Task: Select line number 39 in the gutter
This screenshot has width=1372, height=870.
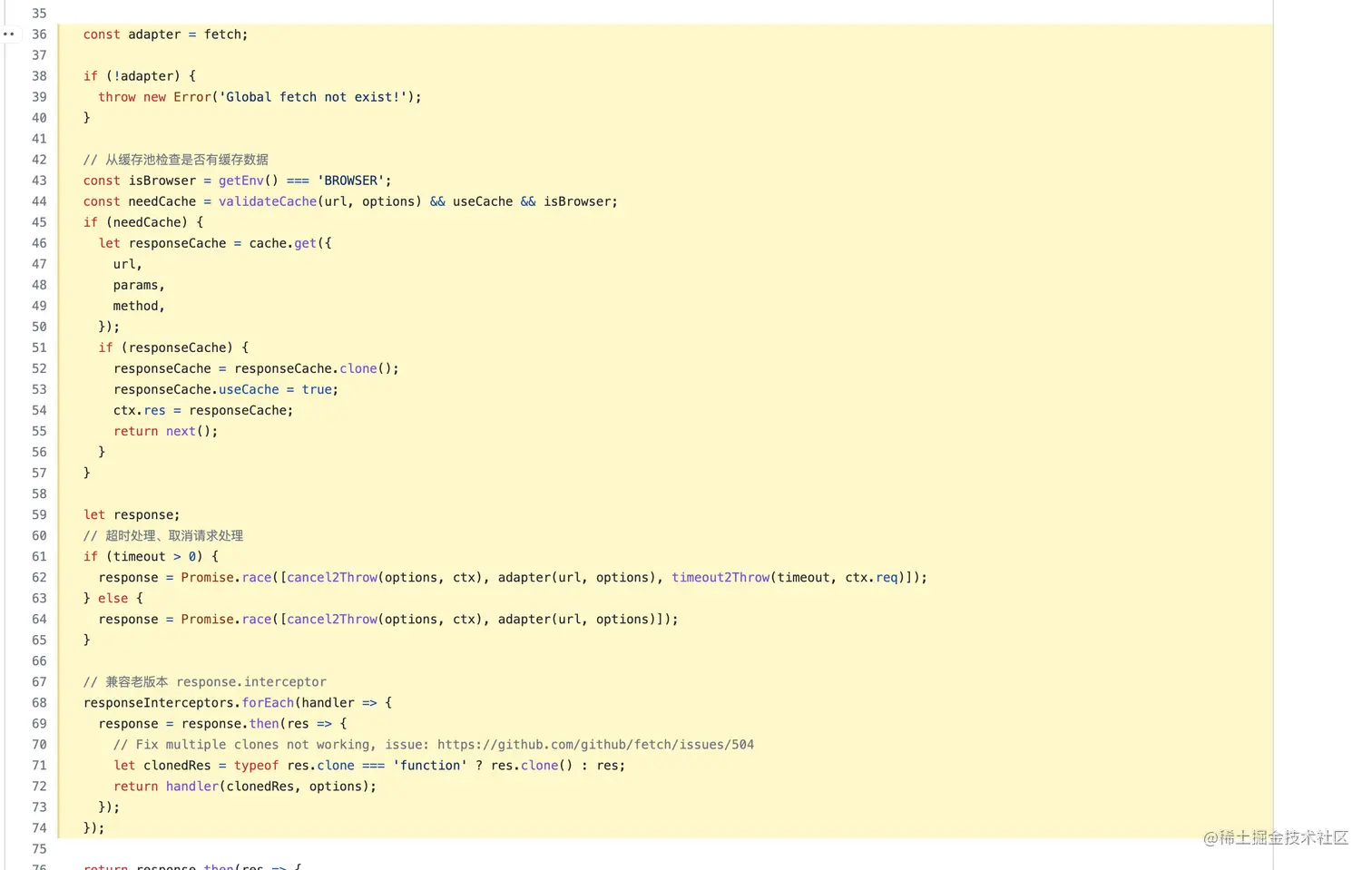Action: click(x=39, y=97)
